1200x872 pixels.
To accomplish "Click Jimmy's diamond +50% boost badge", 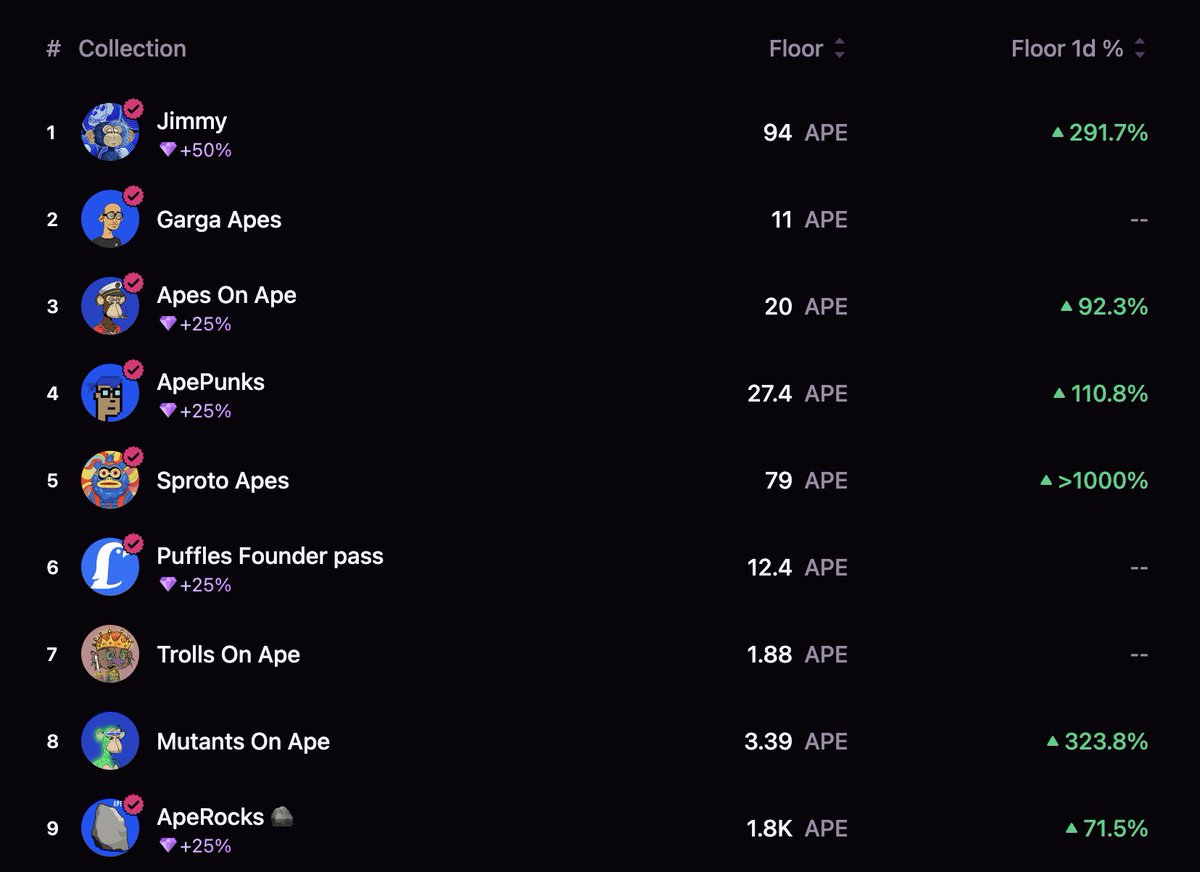I will click(x=195, y=150).
